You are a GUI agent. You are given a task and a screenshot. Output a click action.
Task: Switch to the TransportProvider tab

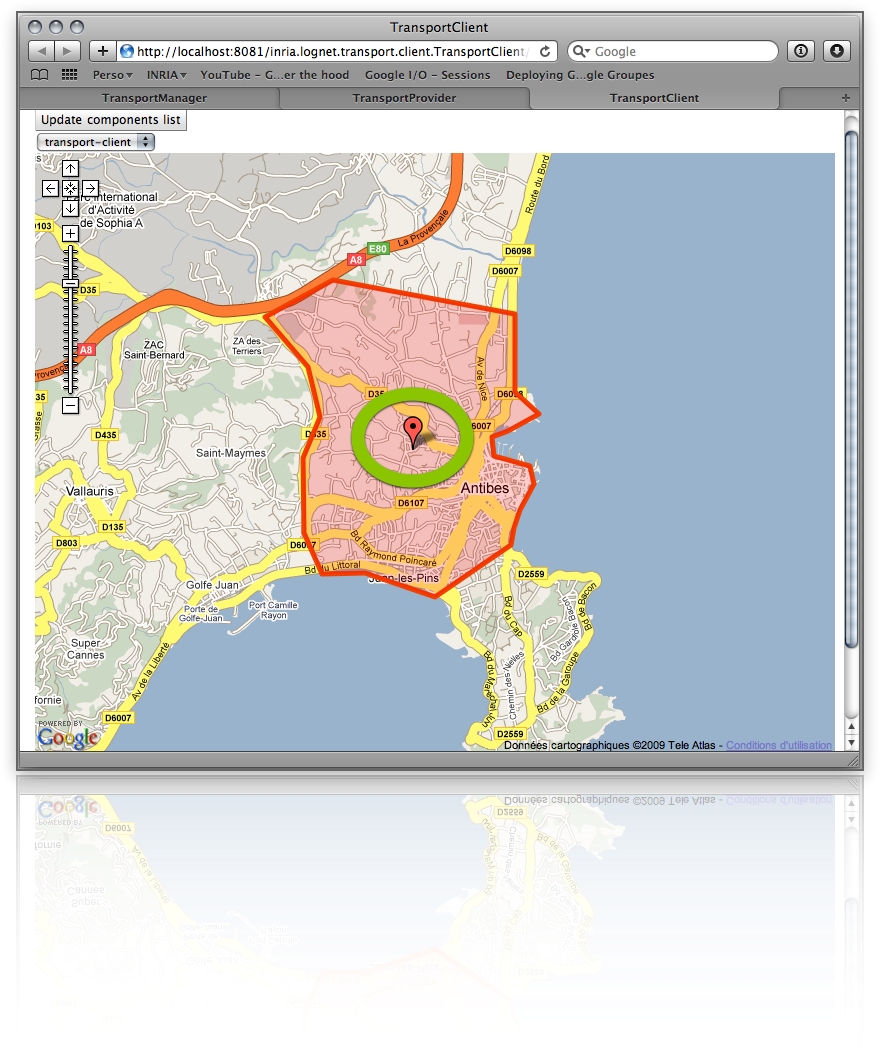[404, 98]
